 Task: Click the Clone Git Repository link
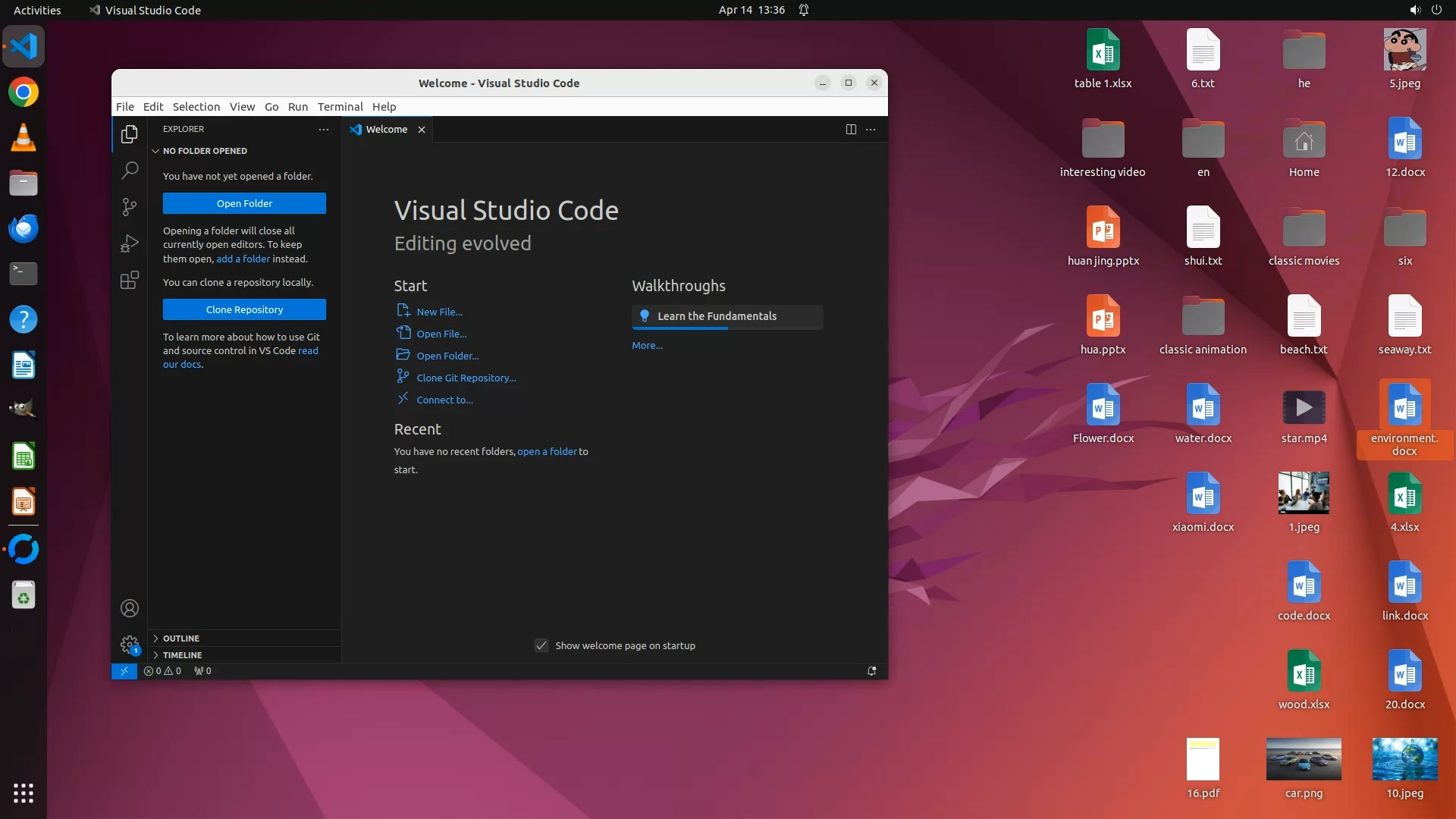coord(466,378)
